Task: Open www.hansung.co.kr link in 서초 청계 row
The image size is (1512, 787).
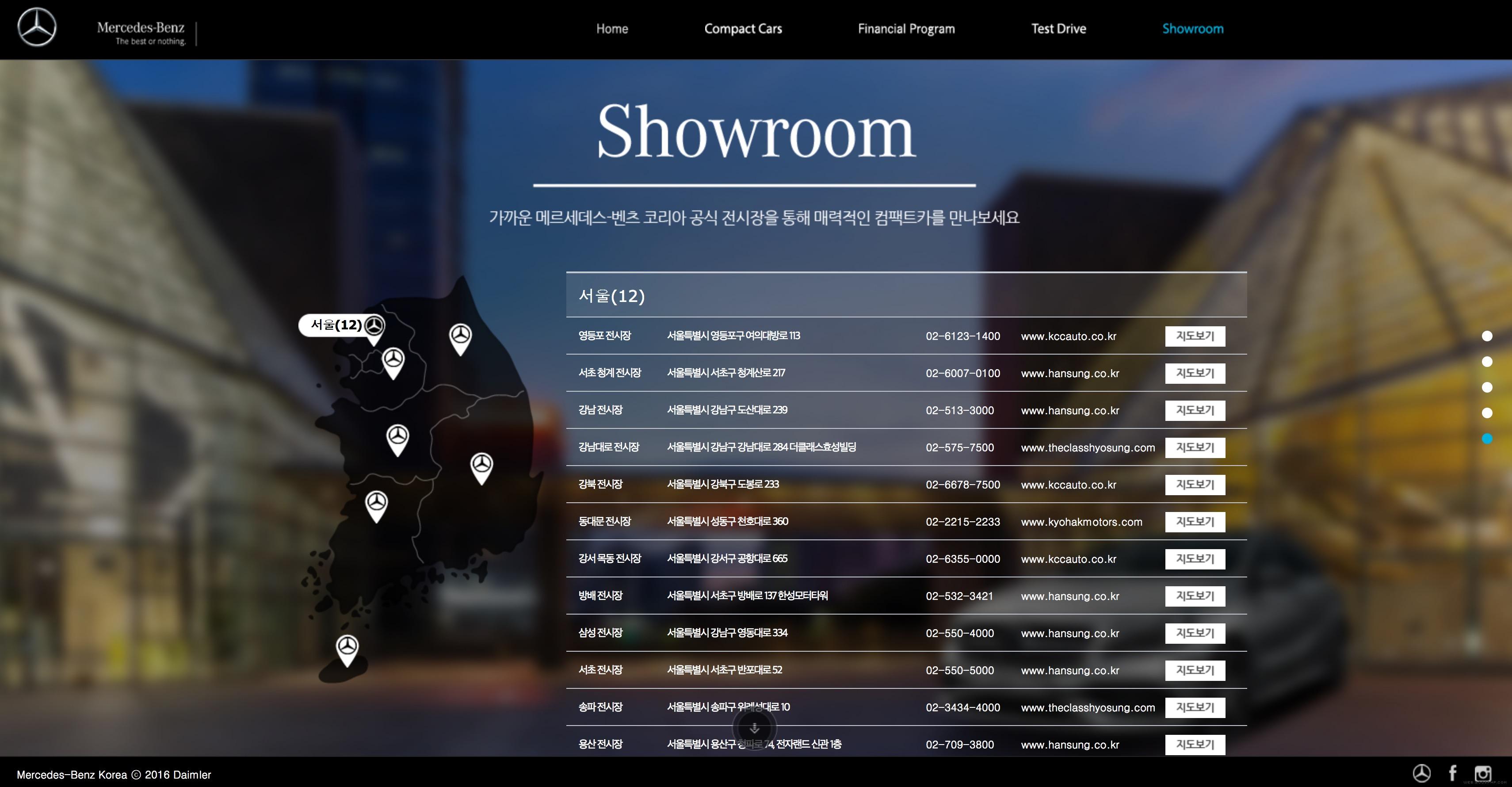Action: 1070,373
